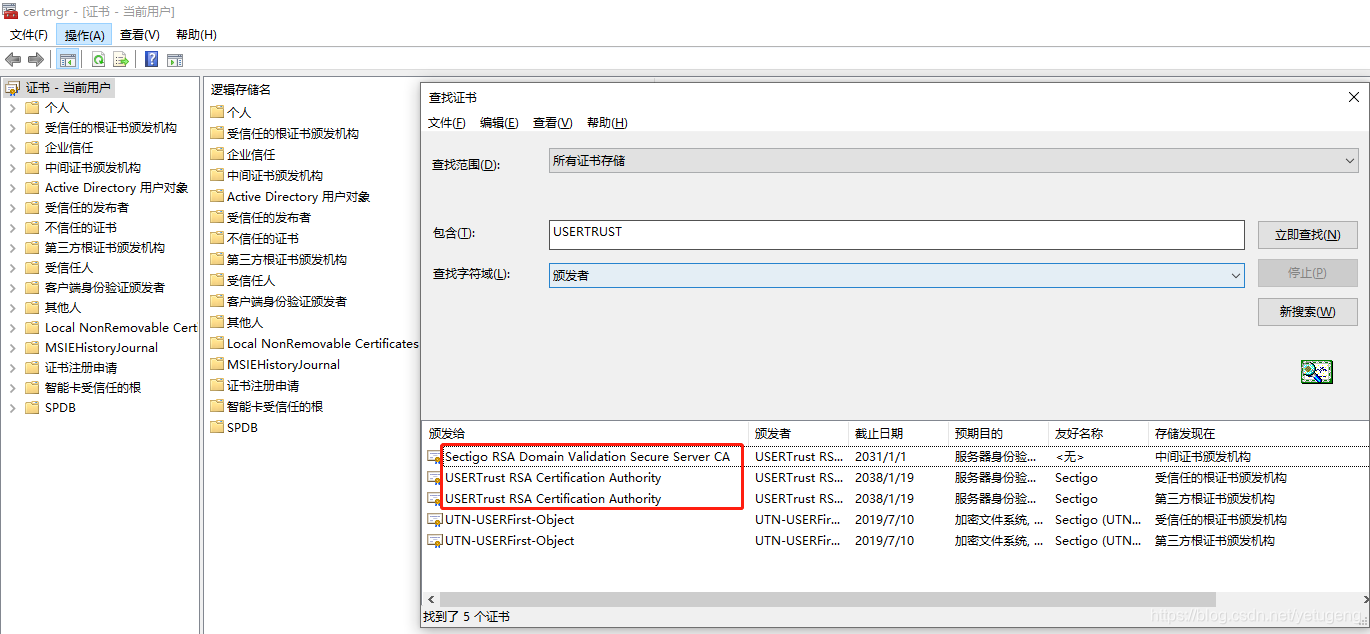Select 客户端身份验证颁发者 in left tree
The image size is (1370, 634).
(105, 287)
